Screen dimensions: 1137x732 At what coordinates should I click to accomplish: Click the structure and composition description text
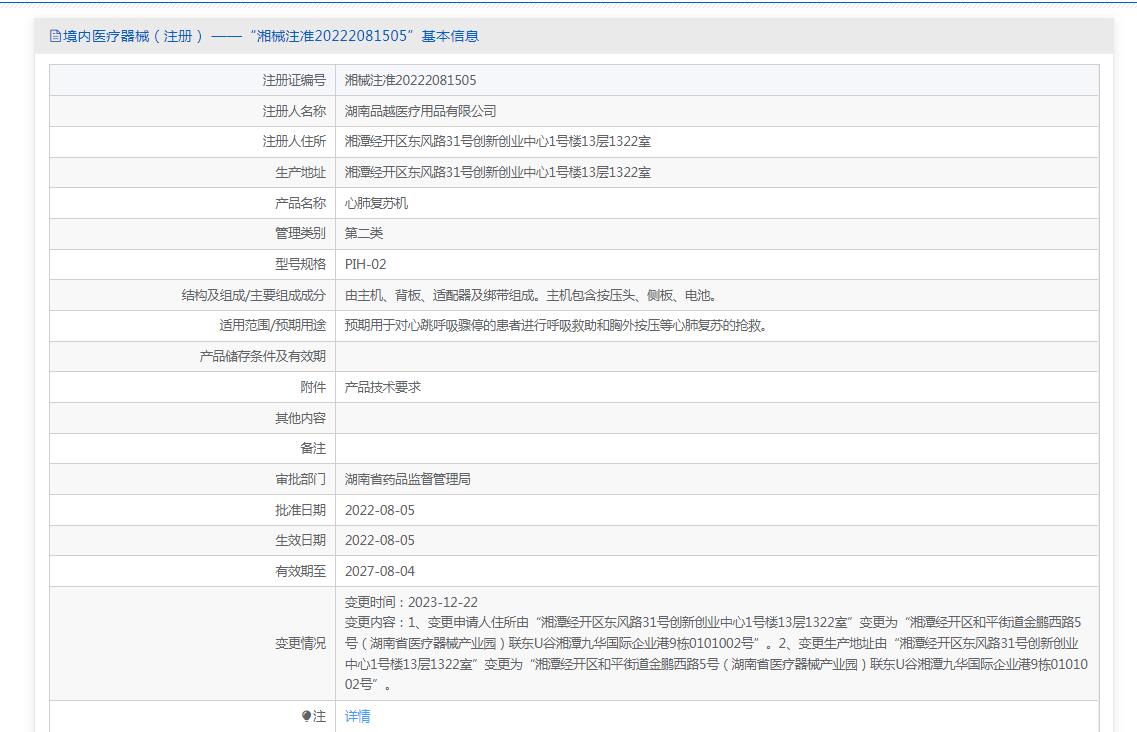tap(531, 295)
